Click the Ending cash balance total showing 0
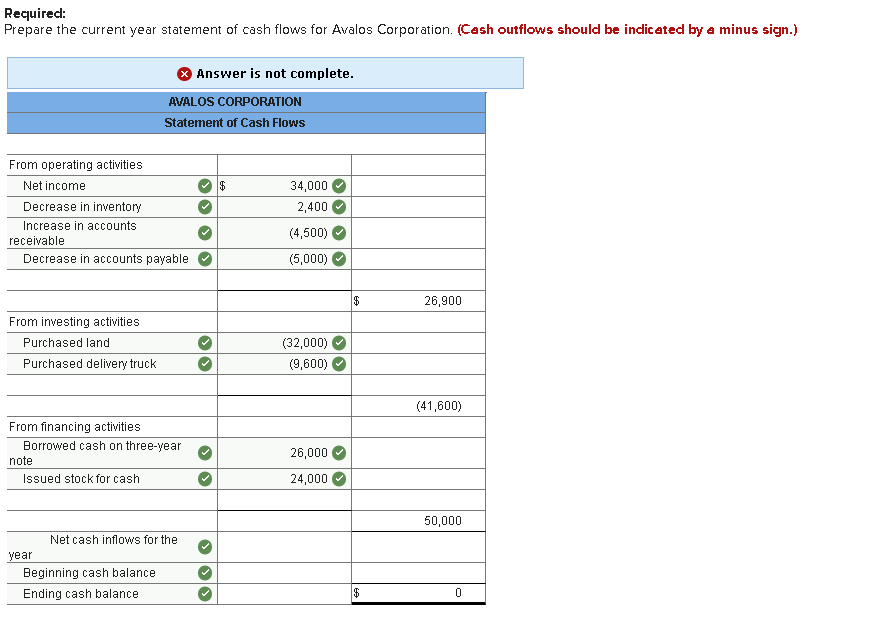The image size is (885, 617). (418, 593)
